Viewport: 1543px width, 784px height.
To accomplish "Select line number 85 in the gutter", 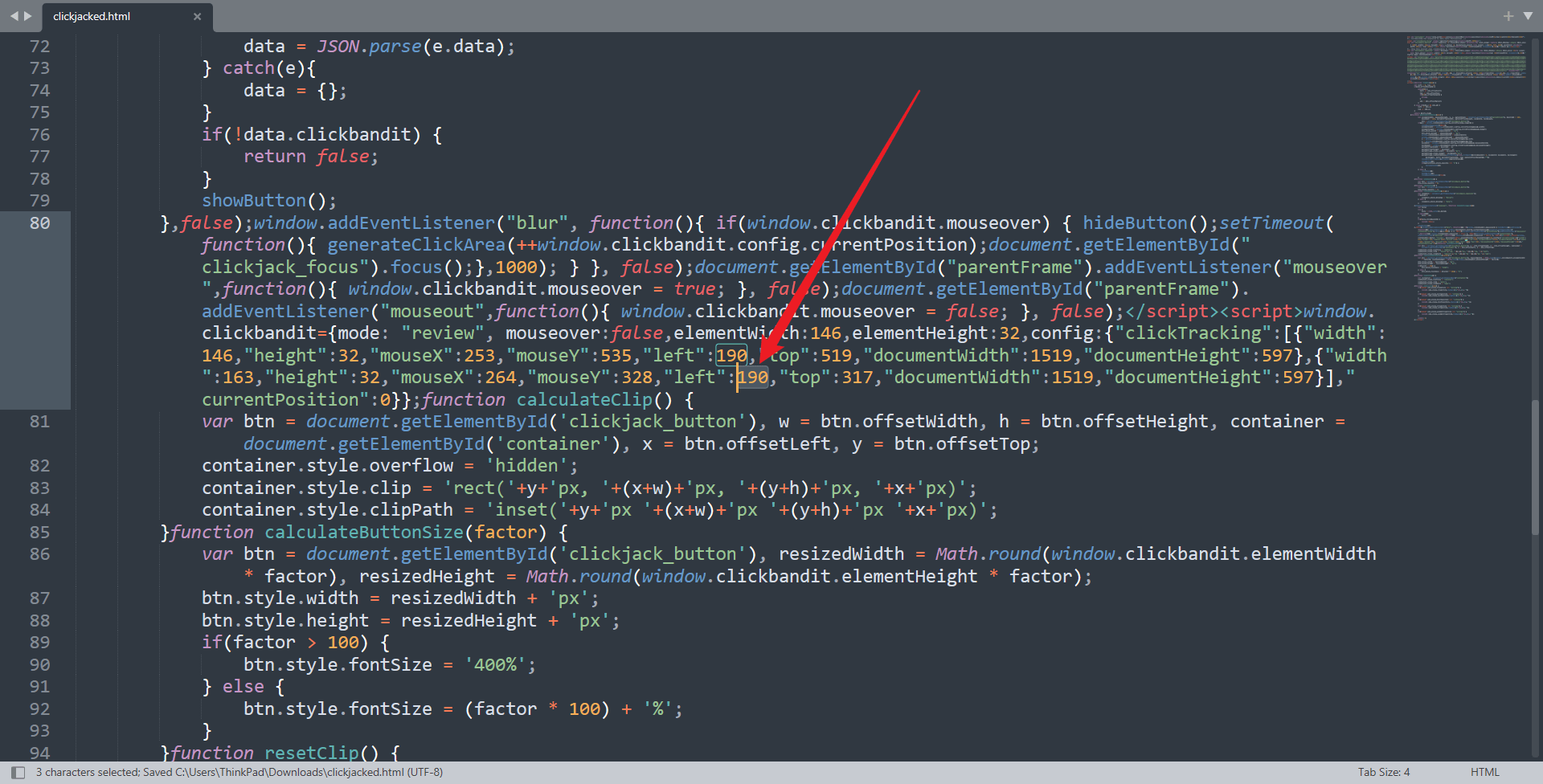I will 39,533.
